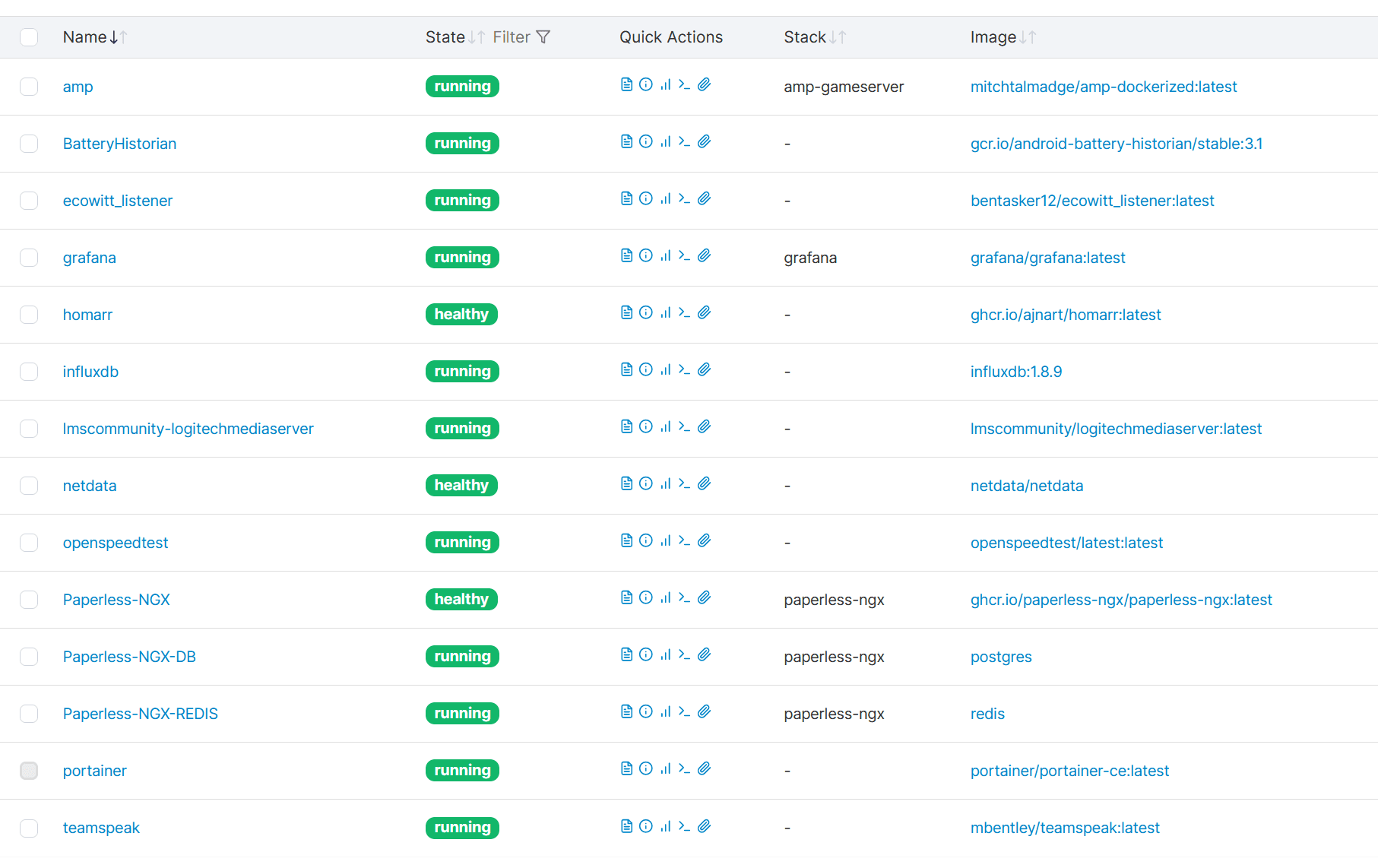Select paperless-ngx stack in Paperless-NGX-REDIS row
Screen dimensions: 1378x868
834,714
